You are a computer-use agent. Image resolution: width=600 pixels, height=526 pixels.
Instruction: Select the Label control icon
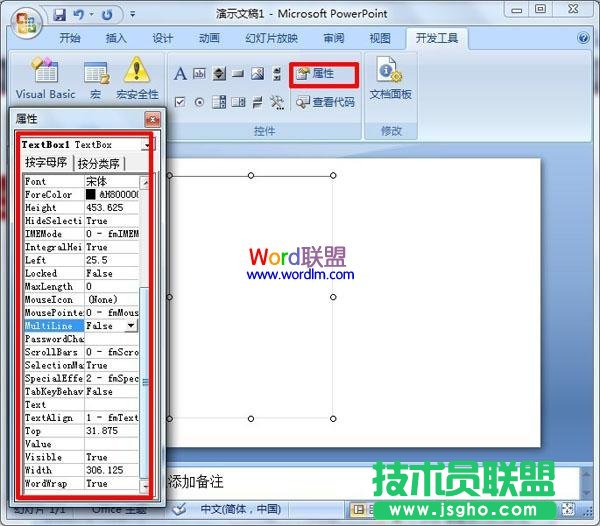pyautogui.click(x=181, y=74)
